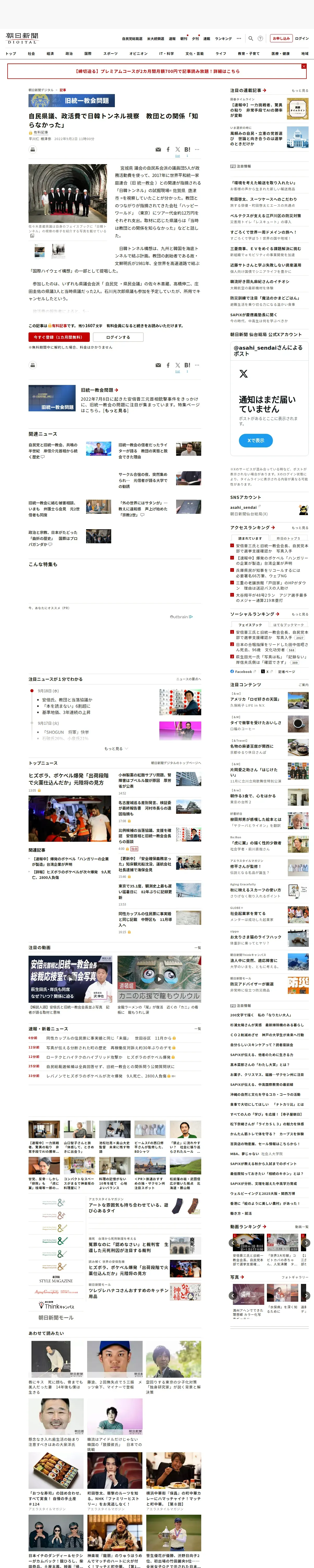The height and width of the screenshot is (1568, 314).
Task: Advance 動画ランキング carousel with right arrow
Action: (x=306, y=1243)
